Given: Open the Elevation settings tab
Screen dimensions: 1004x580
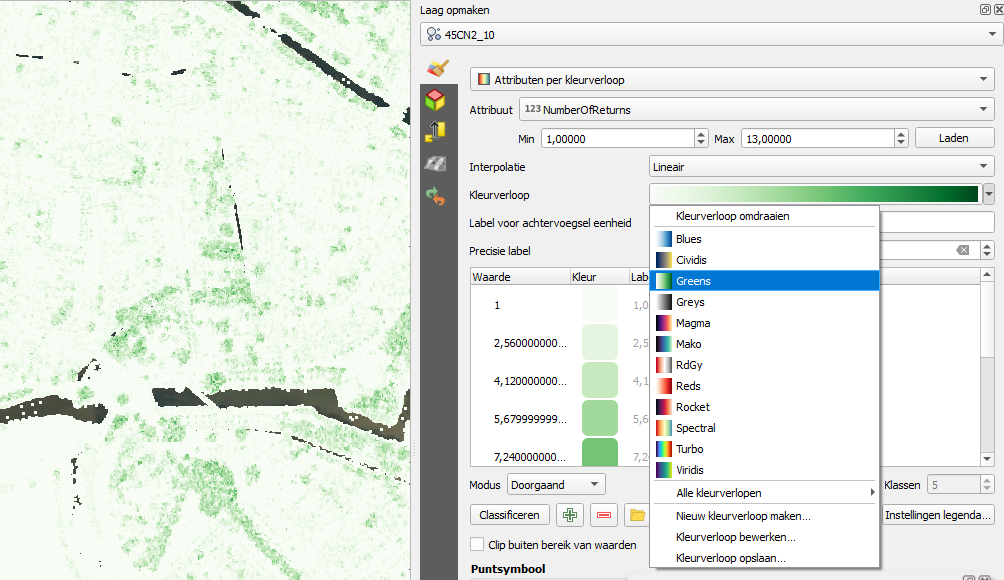Looking at the screenshot, I should (436, 131).
